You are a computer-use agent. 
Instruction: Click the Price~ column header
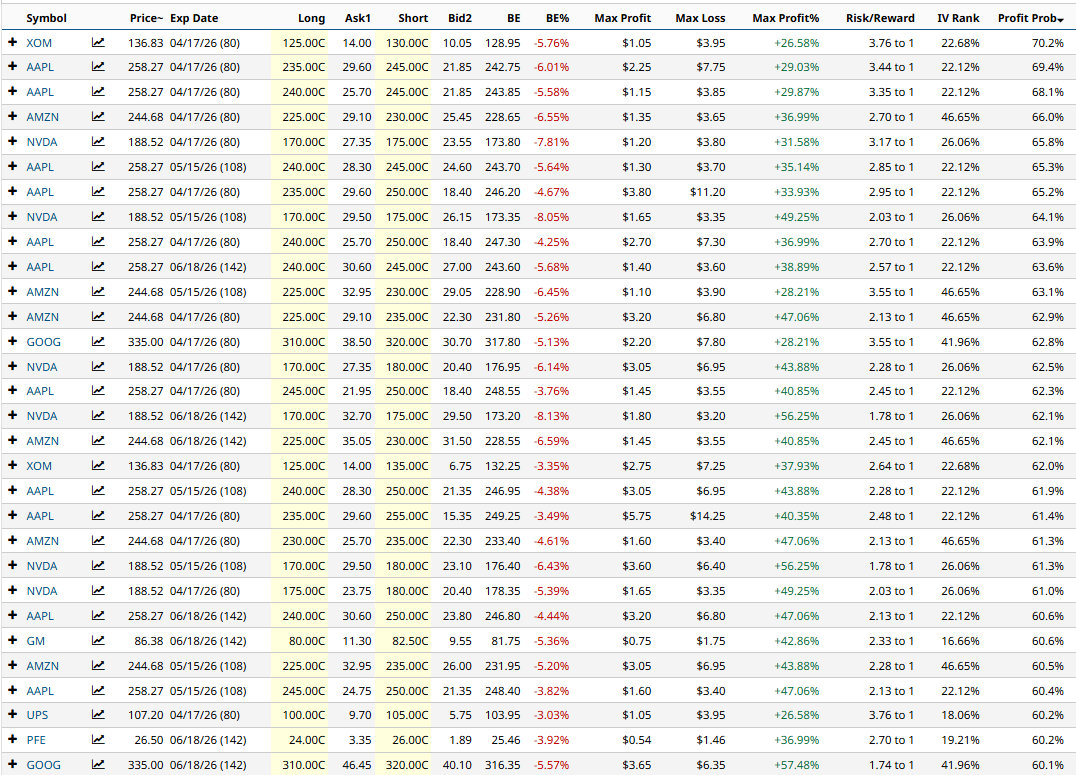coord(146,18)
